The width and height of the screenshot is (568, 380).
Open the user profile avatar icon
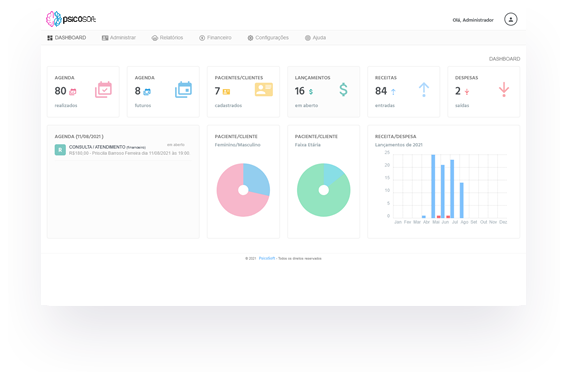point(510,20)
